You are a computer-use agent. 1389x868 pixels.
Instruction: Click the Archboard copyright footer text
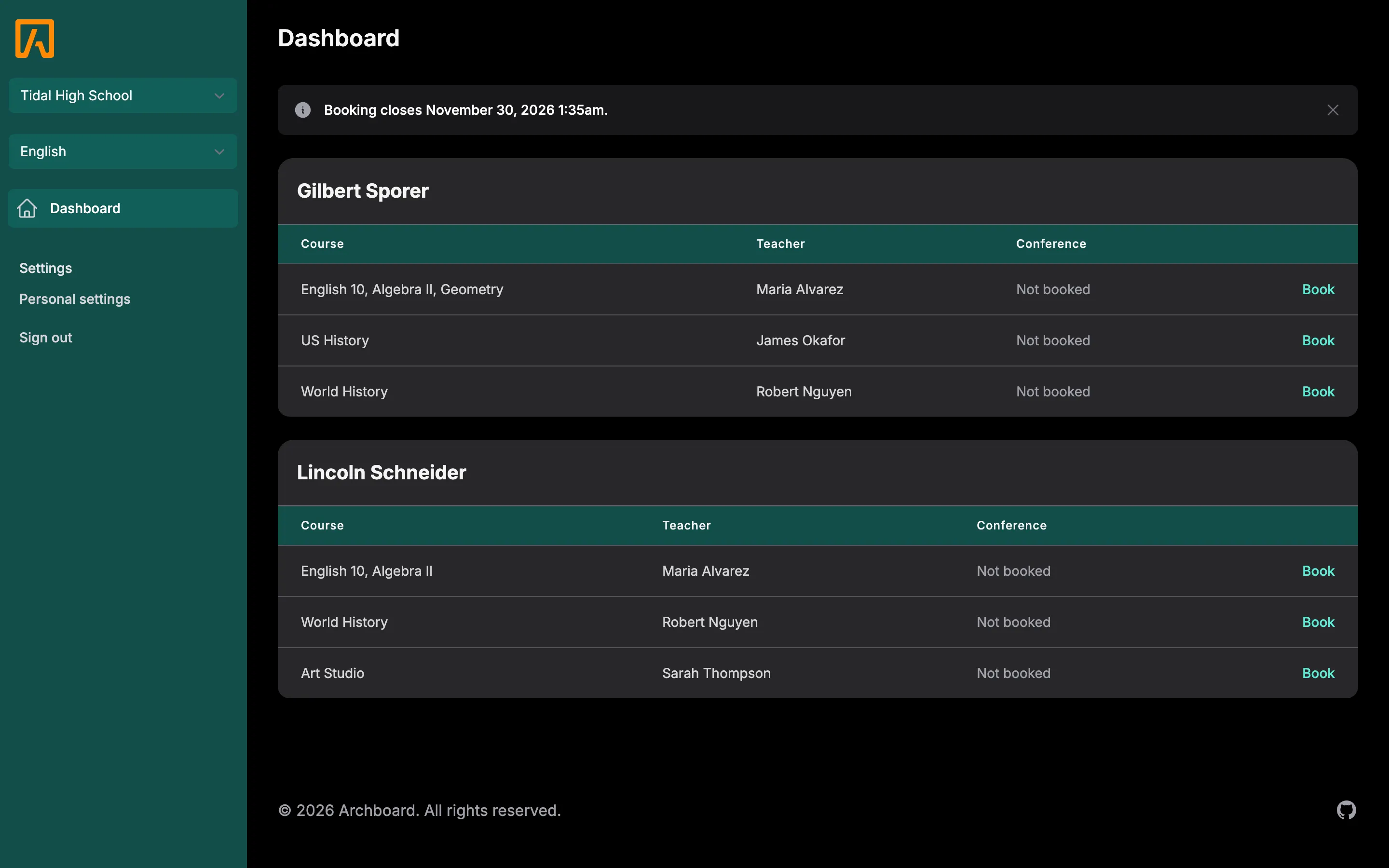point(419,810)
